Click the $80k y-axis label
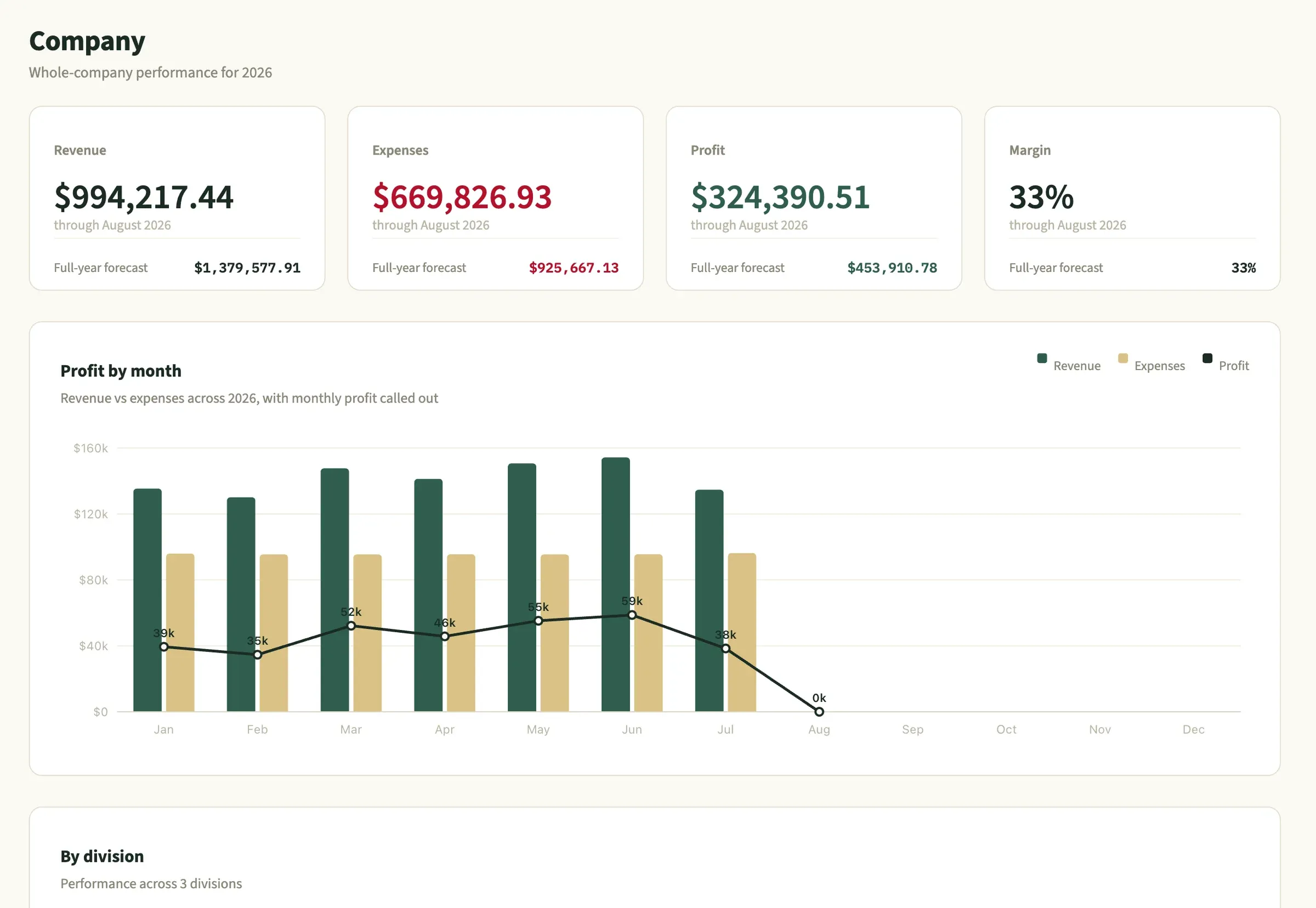 pyautogui.click(x=93, y=580)
